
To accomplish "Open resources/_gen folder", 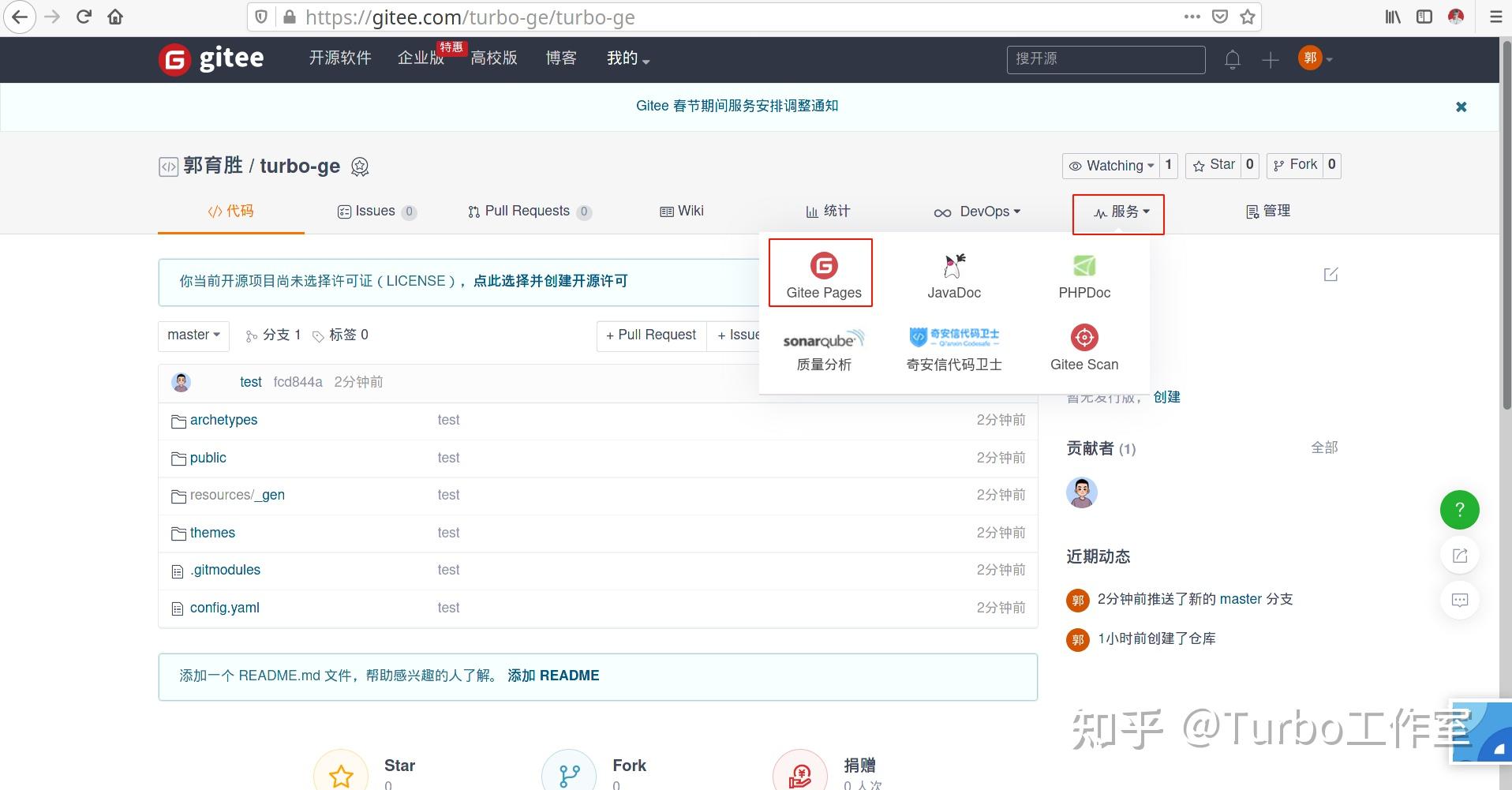I will (x=237, y=496).
